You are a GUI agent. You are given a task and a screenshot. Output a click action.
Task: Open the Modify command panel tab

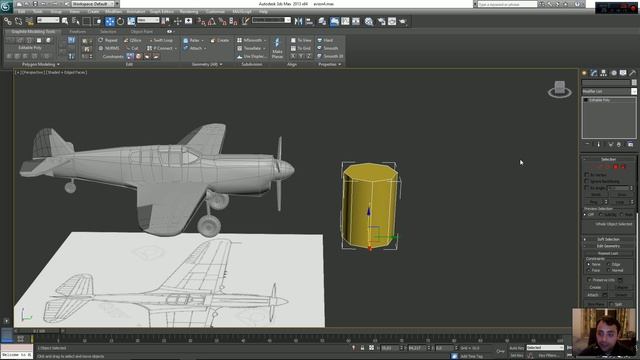click(x=594, y=73)
